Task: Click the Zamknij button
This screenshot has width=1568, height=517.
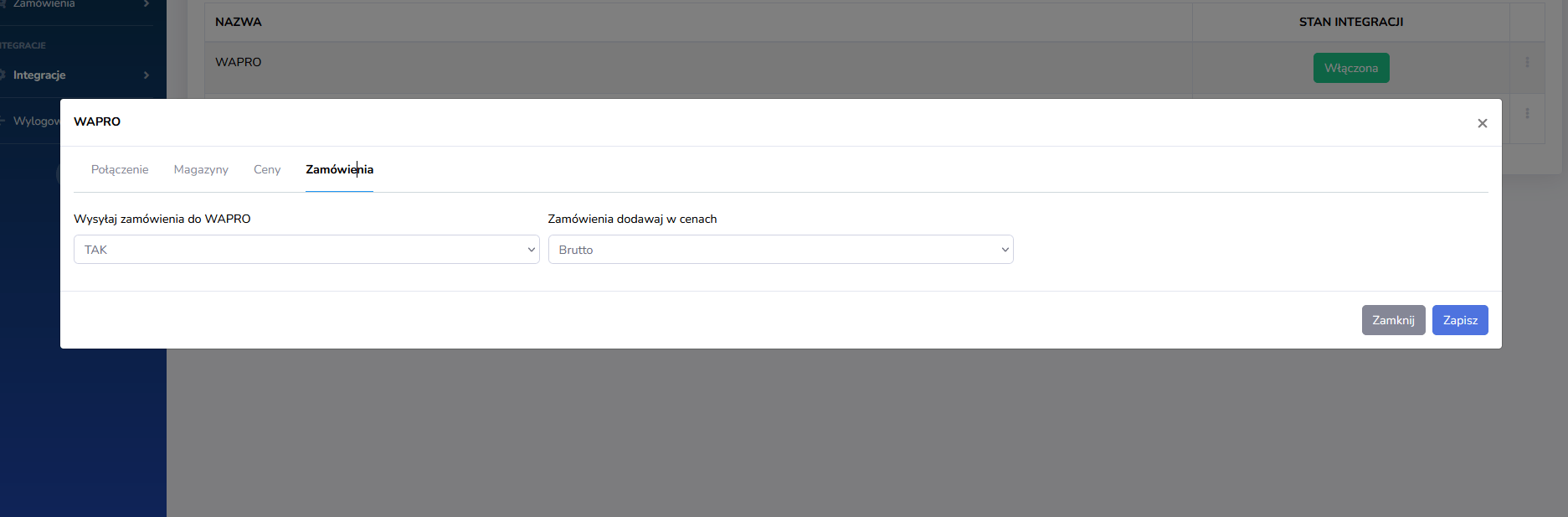Action: coord(1393,320)
